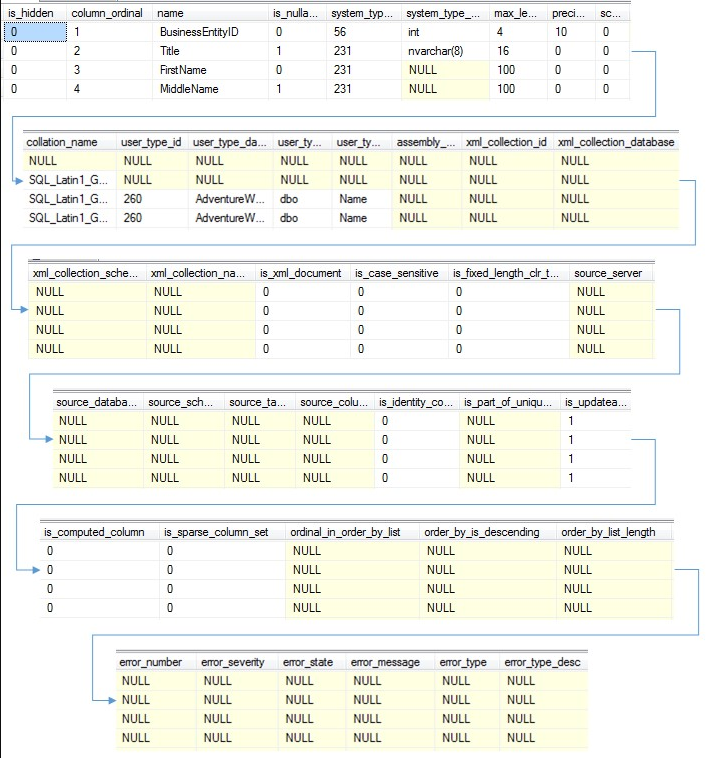Click the xml_collection_id column header
Screen dimensions: 710x758
[x=507, y=142]
